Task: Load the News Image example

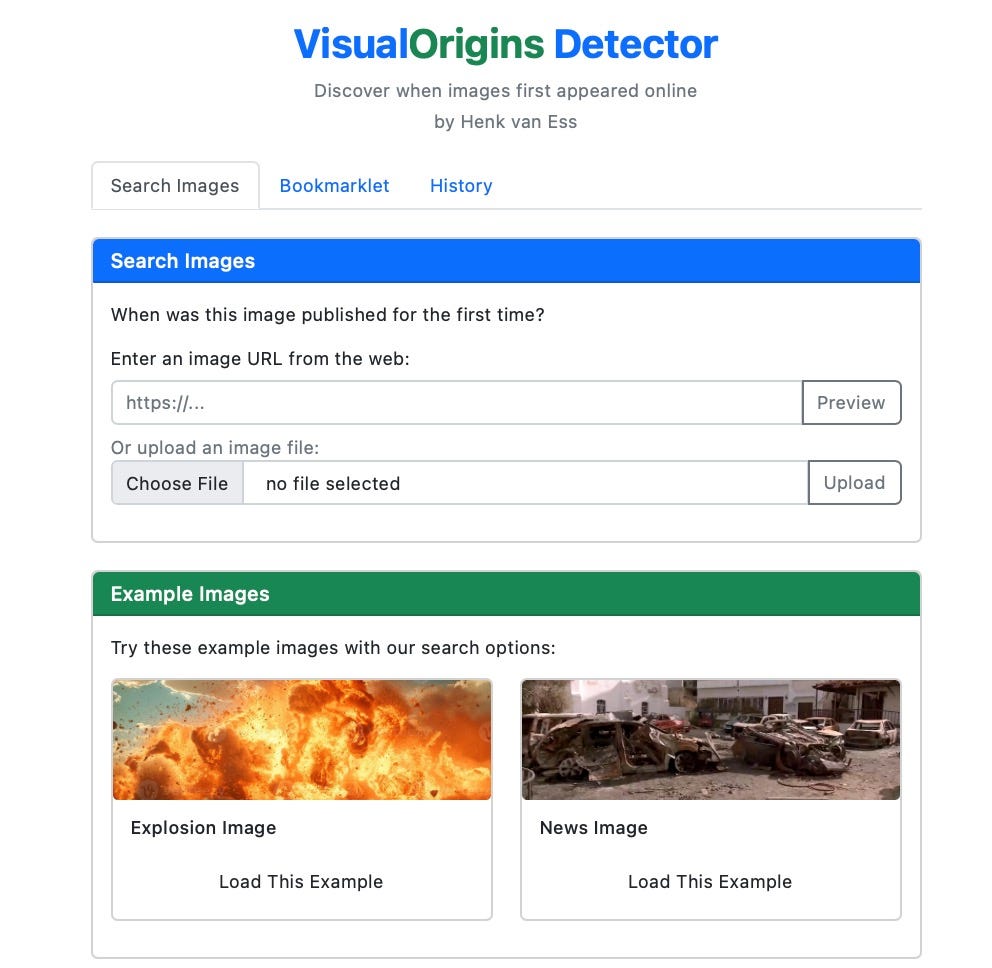Action: pyautogui.click(x=710, y=881)
